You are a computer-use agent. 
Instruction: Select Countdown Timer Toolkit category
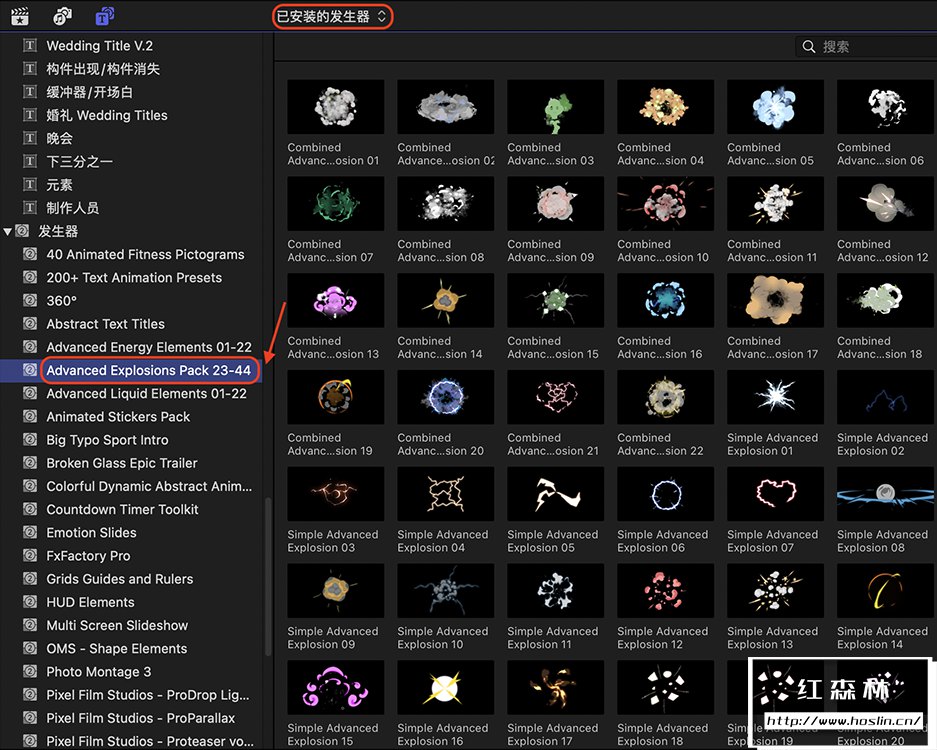131,510
